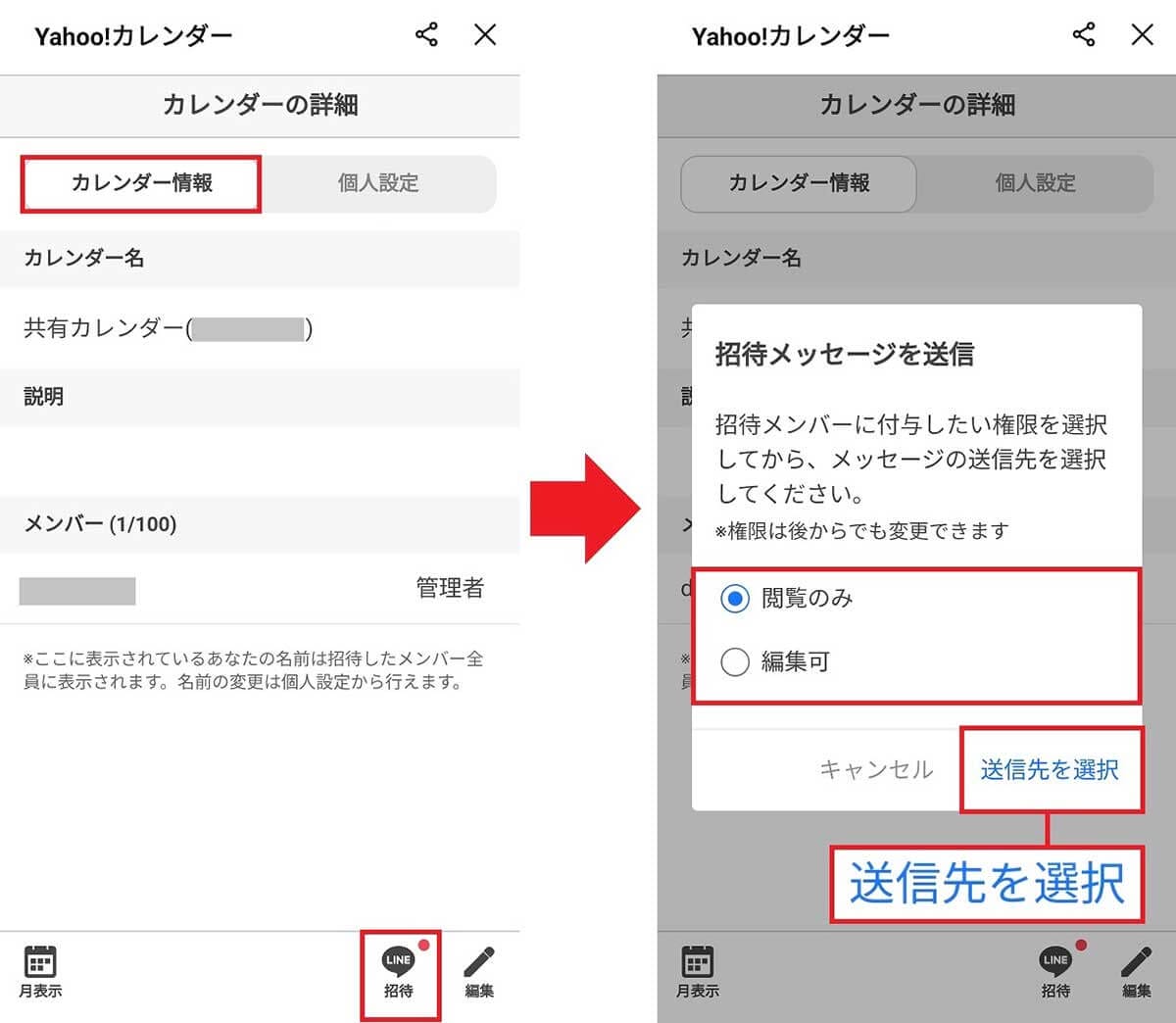
Task: Tap メンバー (1/100) header in left screen
Action: [x=100, y=523]
